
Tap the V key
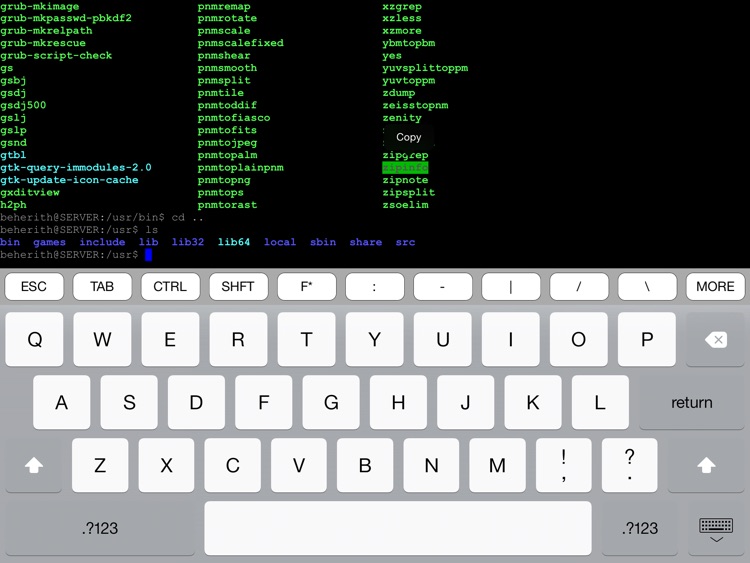299,465
